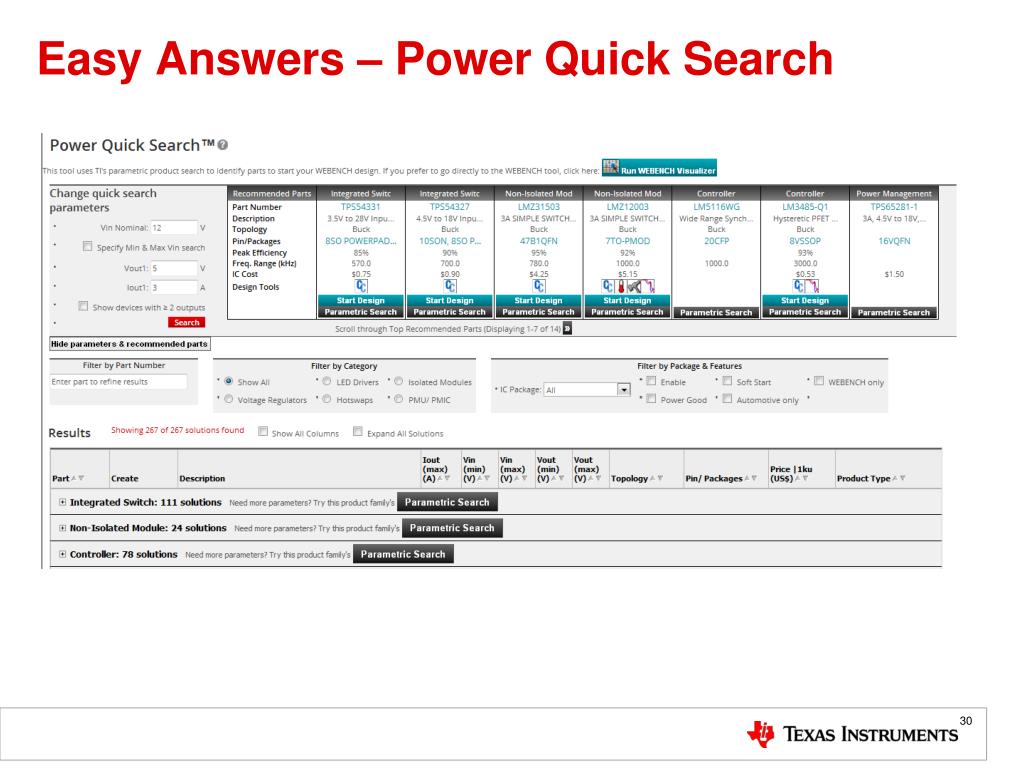Image resolution: width=1024 pixels, height=768 pixels.
Task: Sort Topology column using its arrows
Action: tap(656, 479)
